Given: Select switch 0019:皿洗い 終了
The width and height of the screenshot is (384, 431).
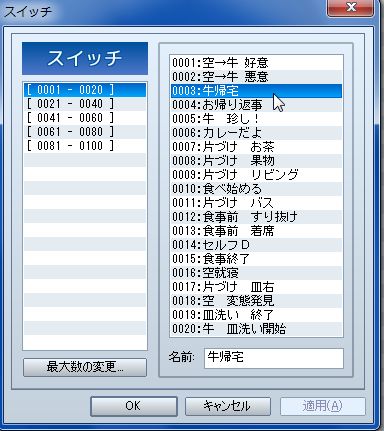Looking at the screenshot, I should point(256,315).
